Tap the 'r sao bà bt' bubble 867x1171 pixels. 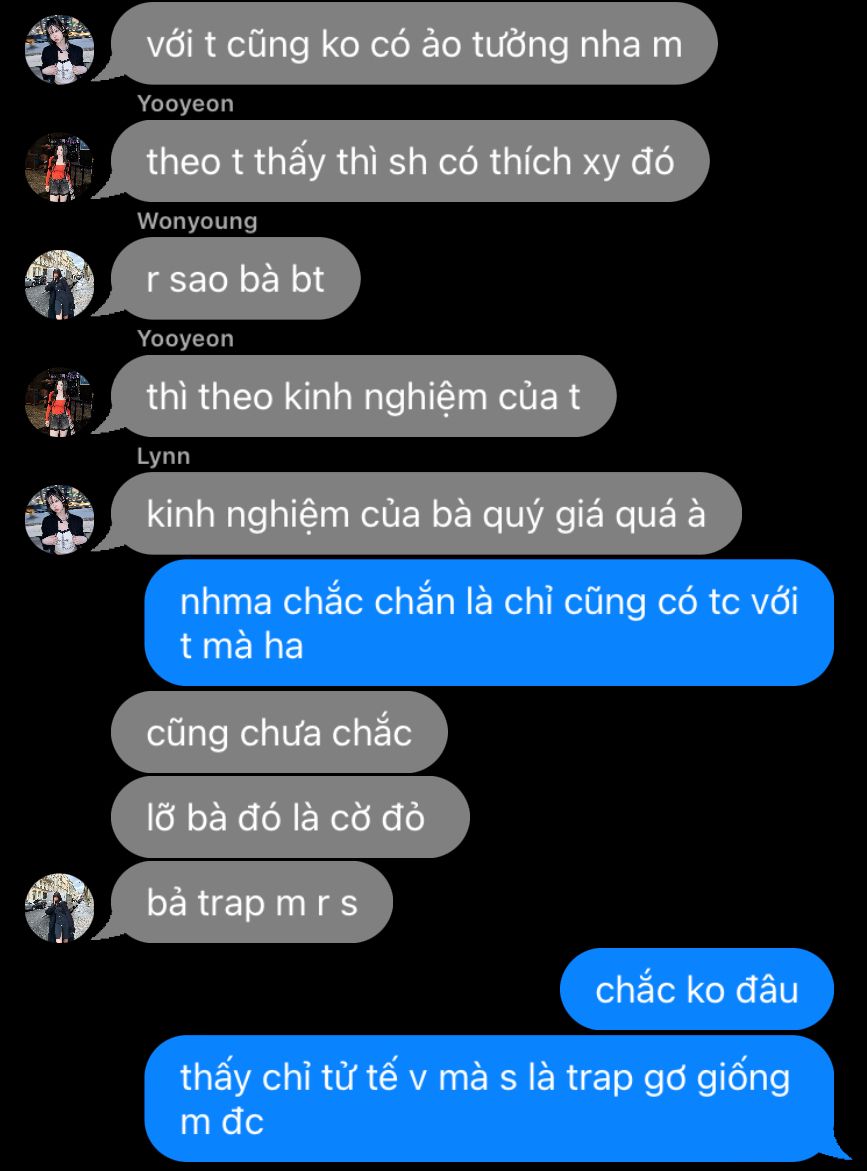(x=236, y=279)
